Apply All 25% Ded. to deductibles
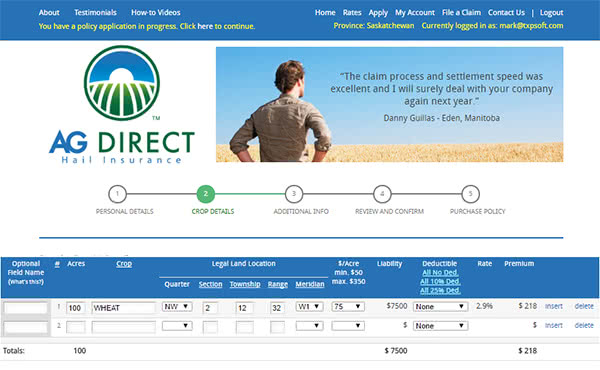The height and width of the screenshot is (370, 600). [x=440, y=291]
